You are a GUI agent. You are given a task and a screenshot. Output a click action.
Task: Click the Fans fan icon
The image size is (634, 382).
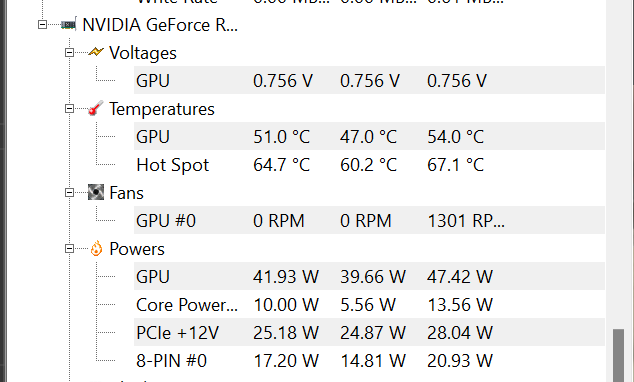tap(96, 192)
